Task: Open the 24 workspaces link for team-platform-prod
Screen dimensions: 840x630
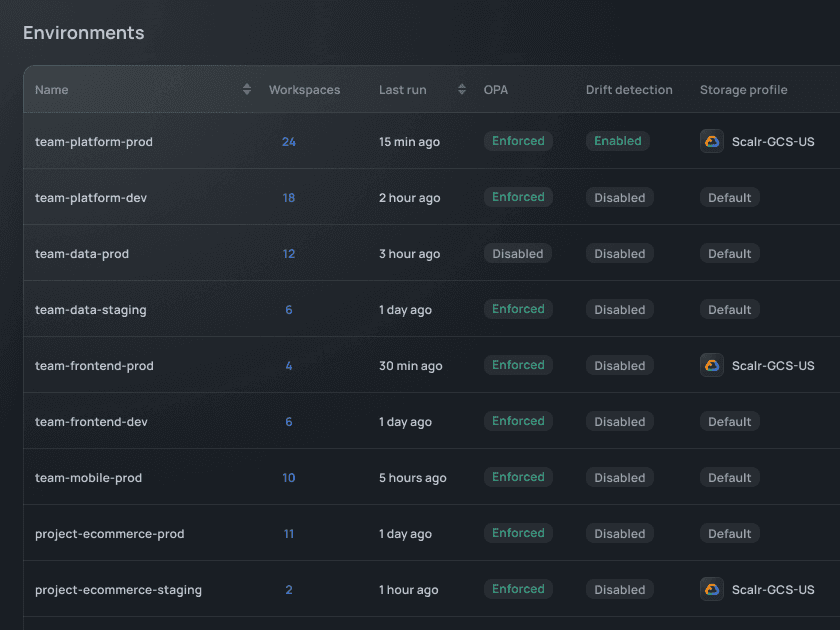Action: click(289, 142)
